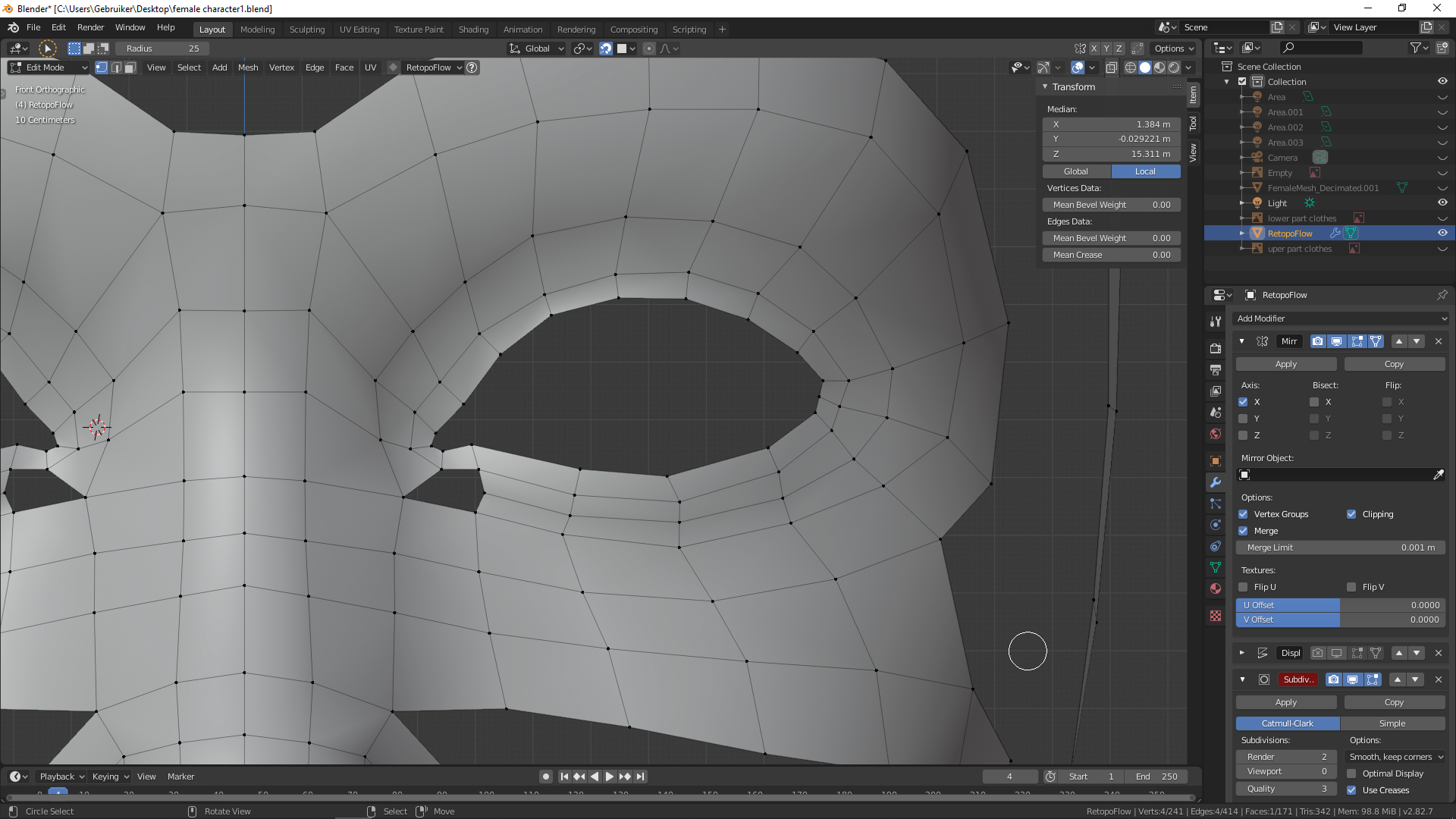
Task: Expand the collapsed Displace modifier panel
Action: (x=1241, y=653)
